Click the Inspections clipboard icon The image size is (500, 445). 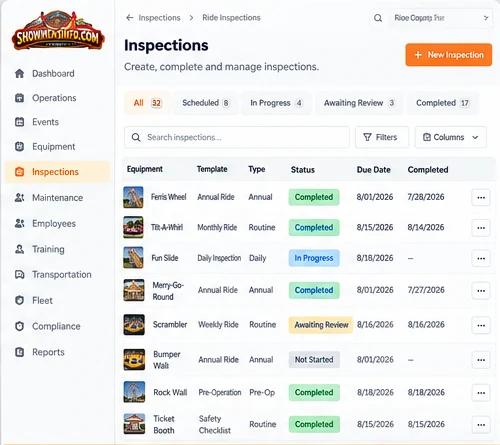(20, 172)
